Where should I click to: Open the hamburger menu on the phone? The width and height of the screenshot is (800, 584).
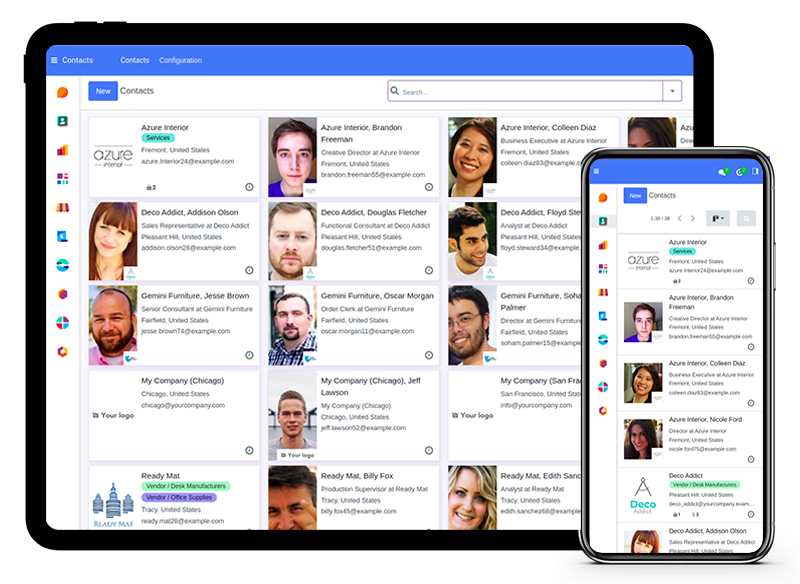596,171
